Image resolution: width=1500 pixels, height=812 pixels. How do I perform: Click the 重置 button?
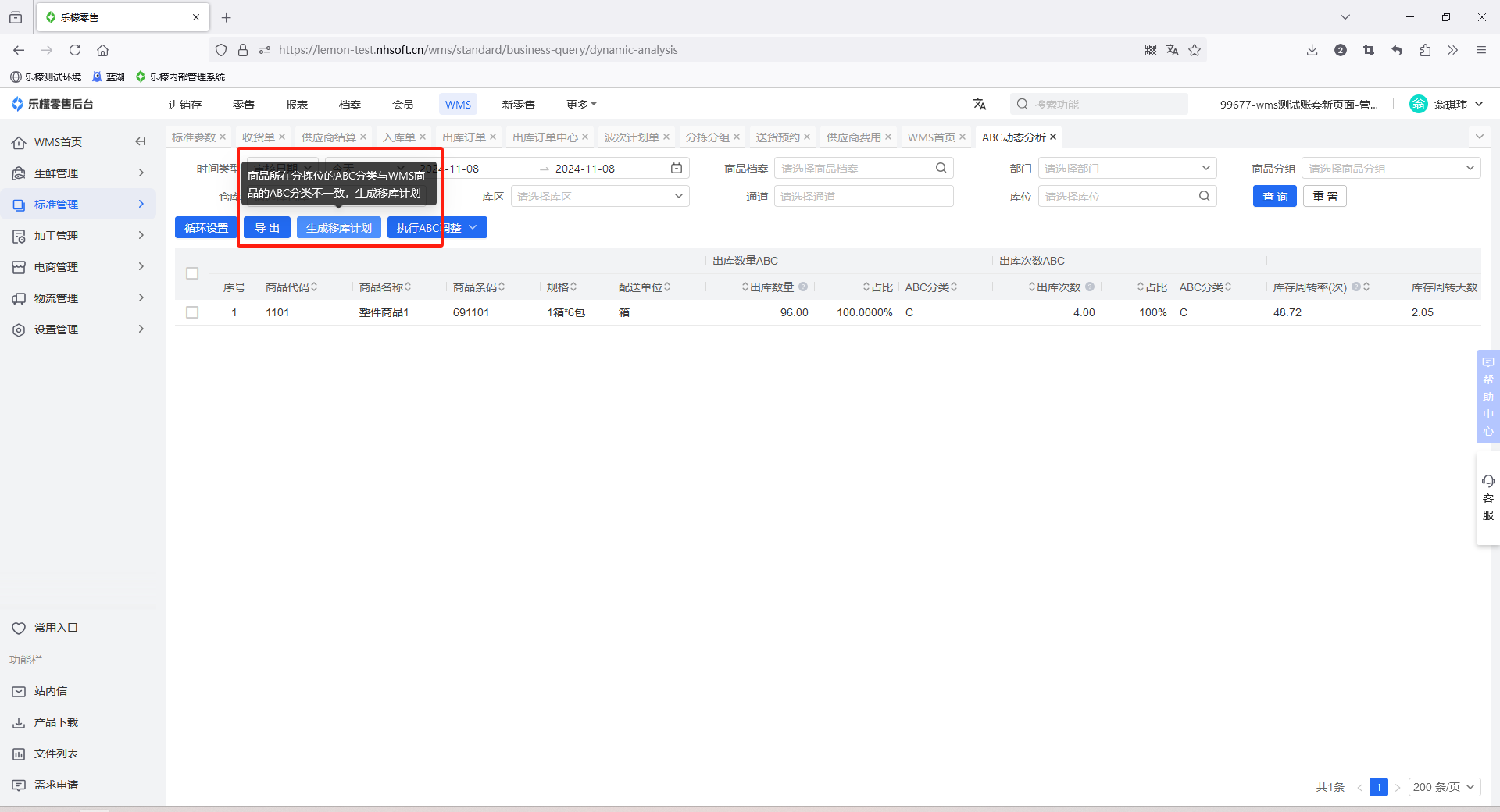click(x=1325, y=196)
